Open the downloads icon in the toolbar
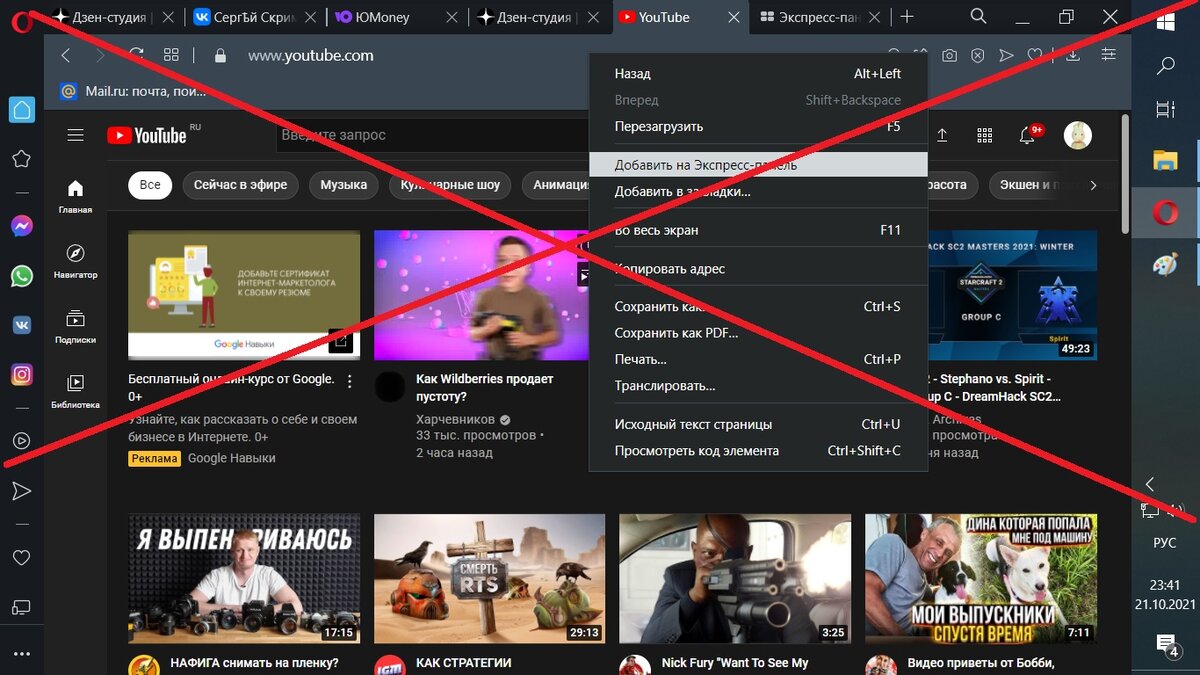This screenshot has height=675, width=1200. point(1073,56)
